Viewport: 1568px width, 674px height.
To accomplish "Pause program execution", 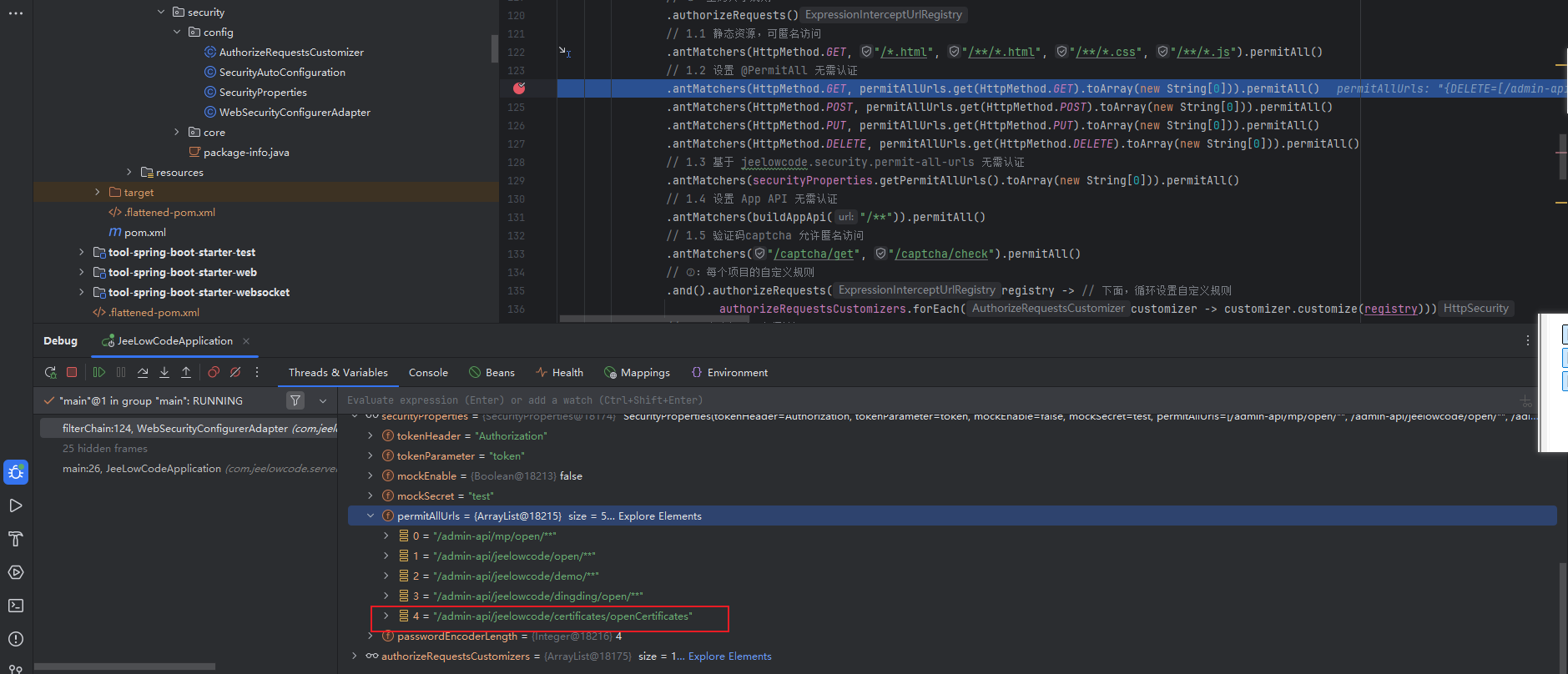I will tap(121, 372).
